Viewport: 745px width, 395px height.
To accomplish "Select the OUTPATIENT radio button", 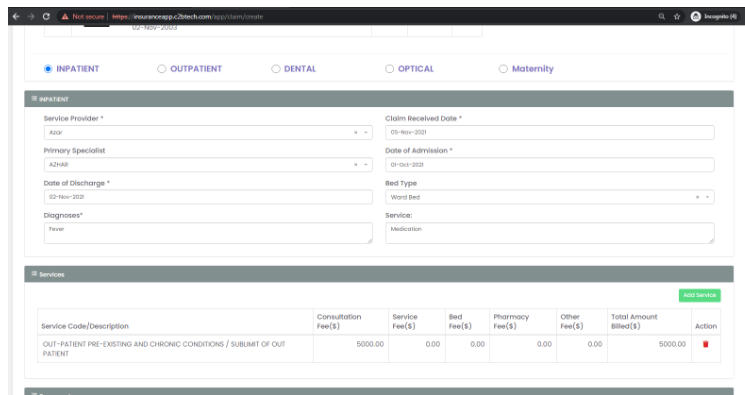I will 162,69.
